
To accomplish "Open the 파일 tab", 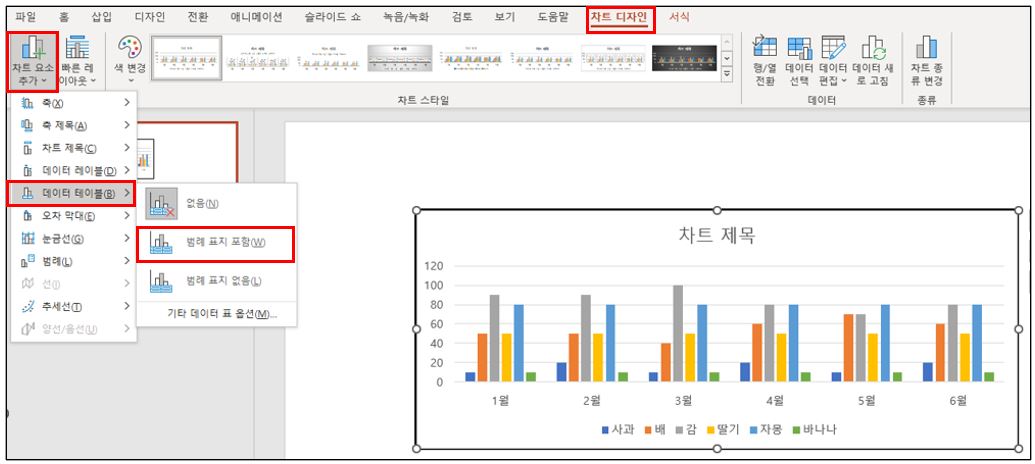I will point(26,17).
